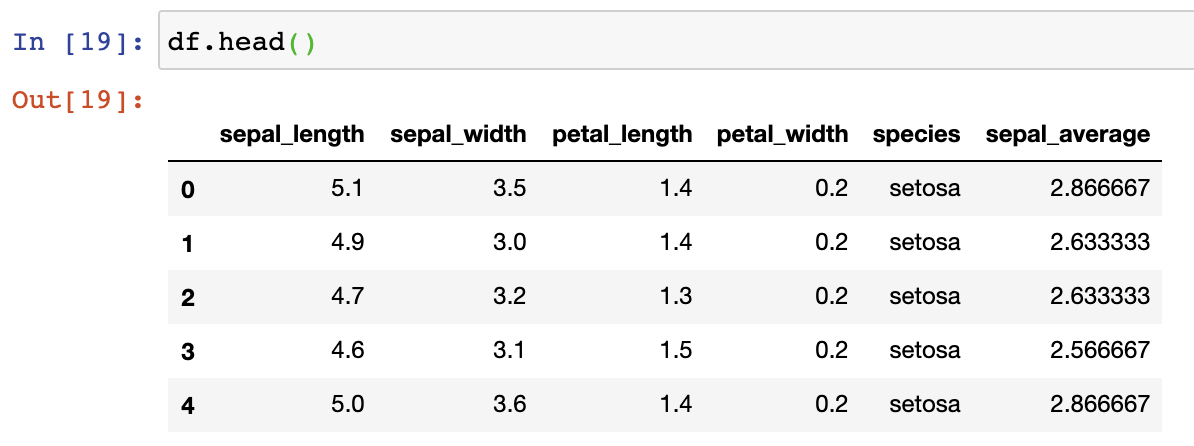Click the petal_width column header

(782, 134)
